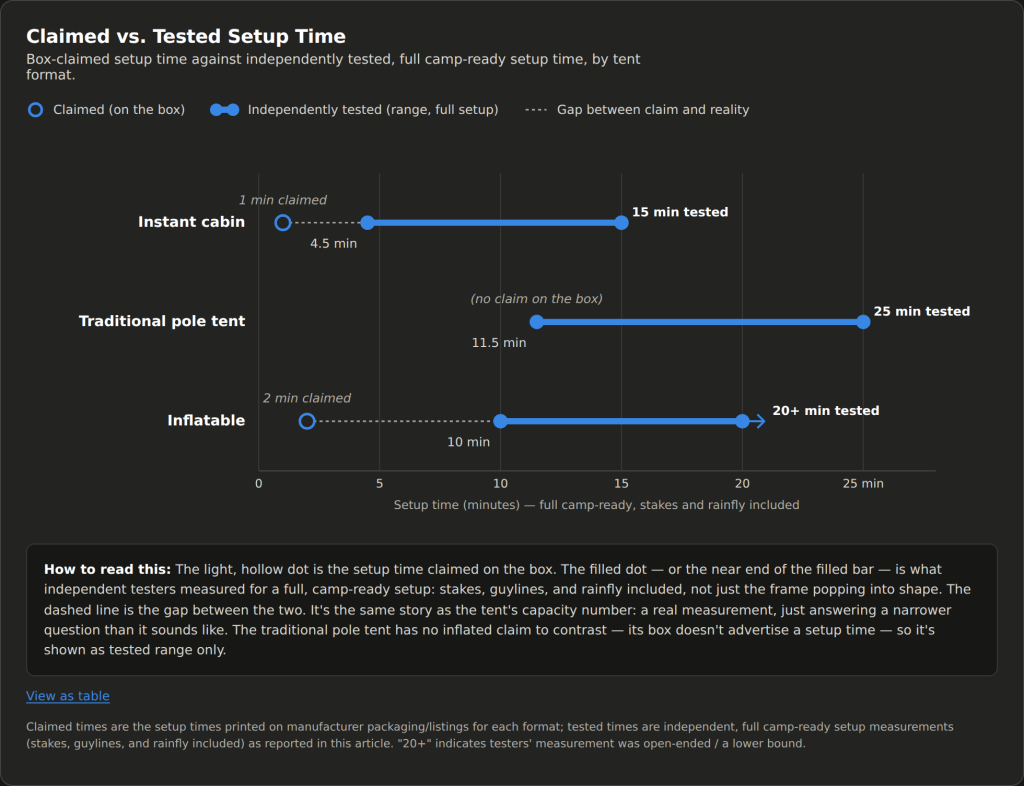Click the Inflatable tested range bar

pyautogui.click(x=621, y=421)
